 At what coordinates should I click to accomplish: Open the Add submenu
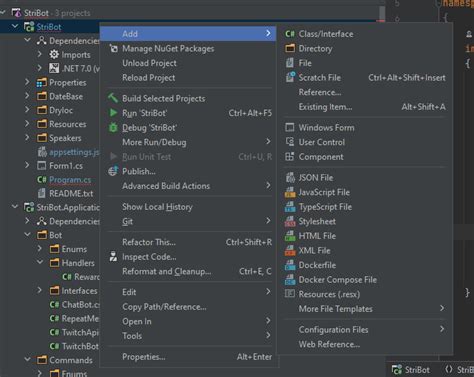[188, 34]
